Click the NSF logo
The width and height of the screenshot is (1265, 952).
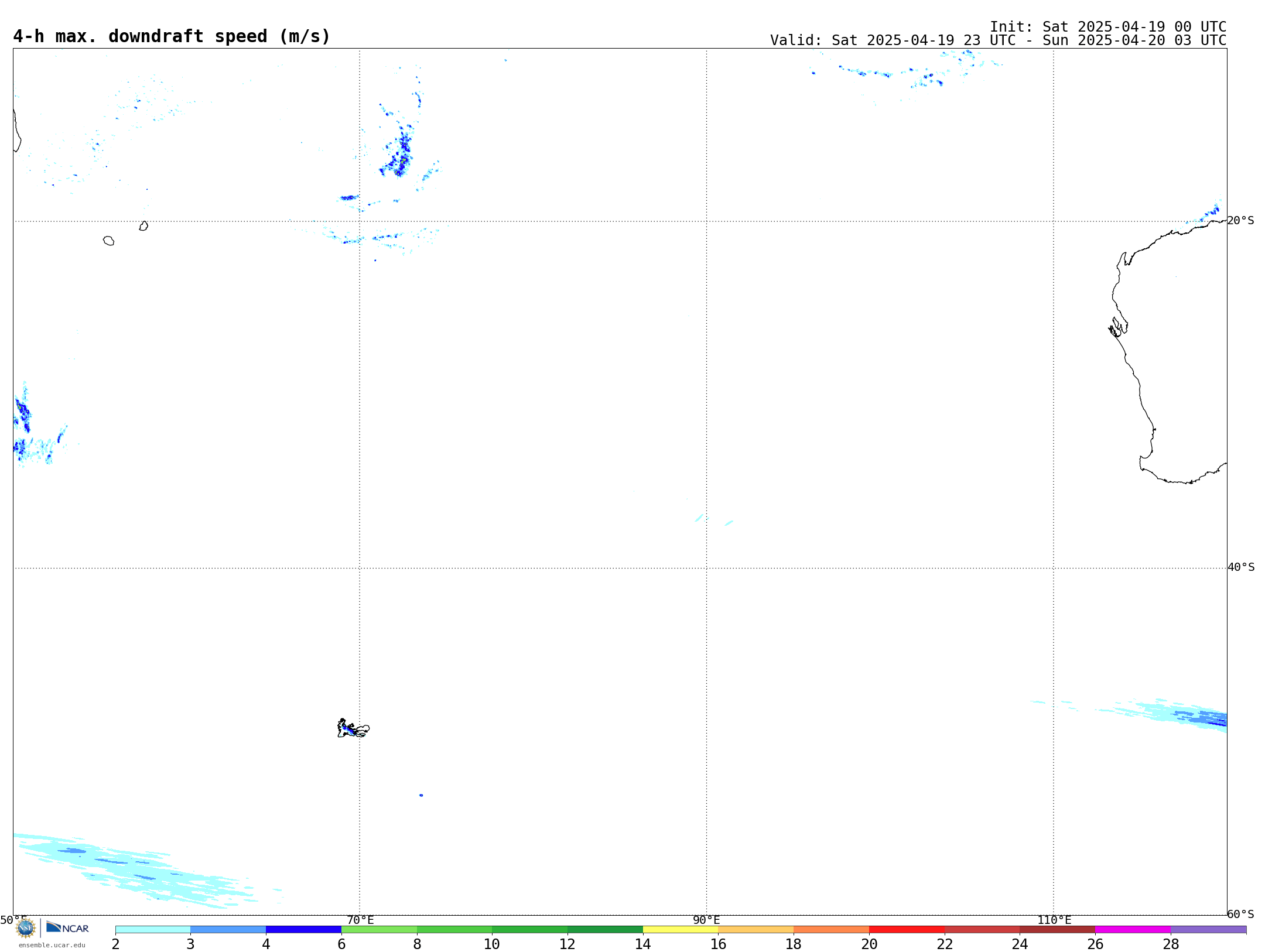26,928
